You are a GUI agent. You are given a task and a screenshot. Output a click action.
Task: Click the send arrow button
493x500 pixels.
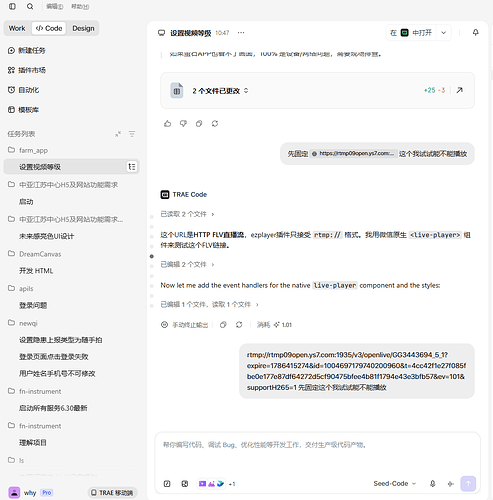468,483
